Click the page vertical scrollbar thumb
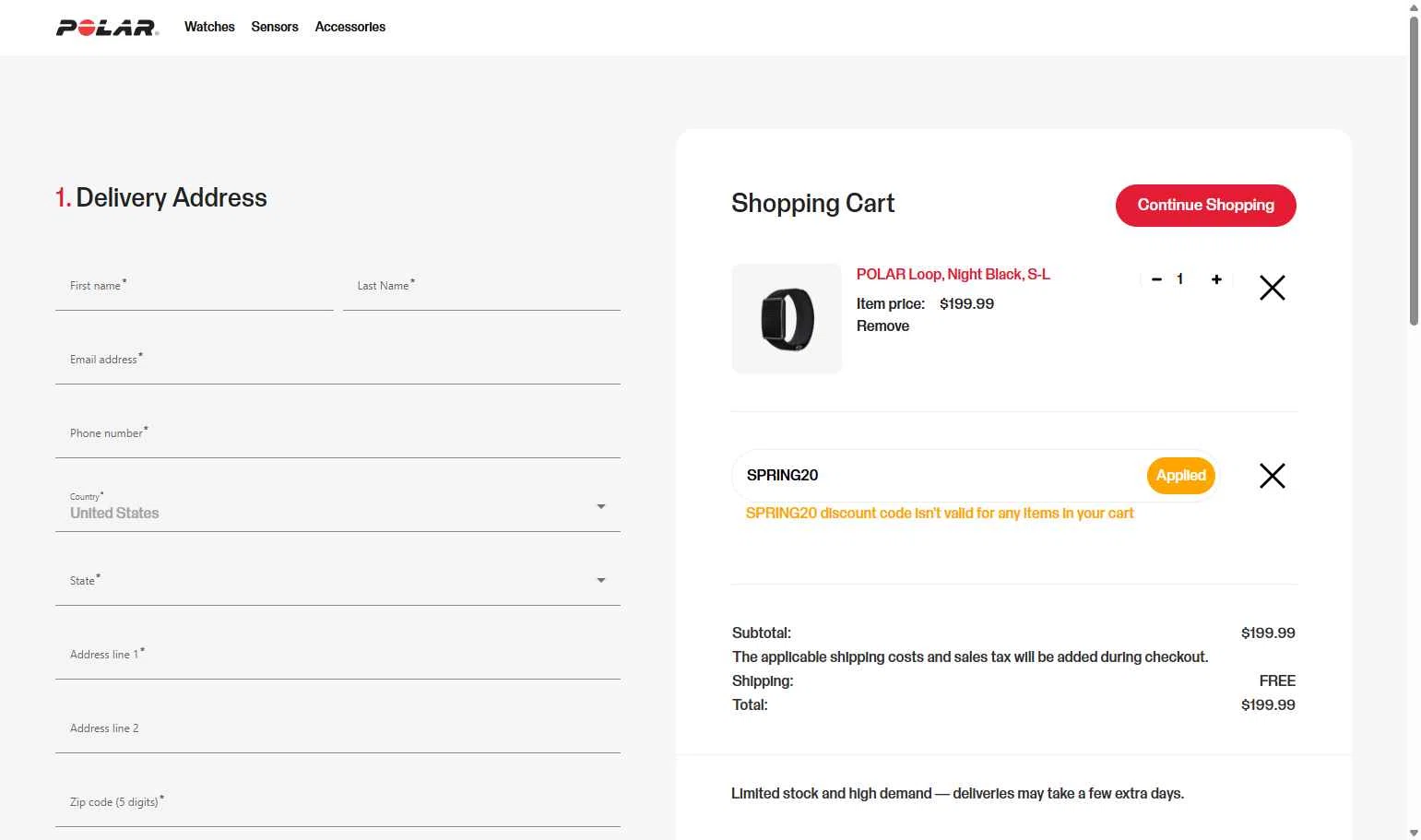The height and width of the screenshot is (840, 1421). 1414,170
